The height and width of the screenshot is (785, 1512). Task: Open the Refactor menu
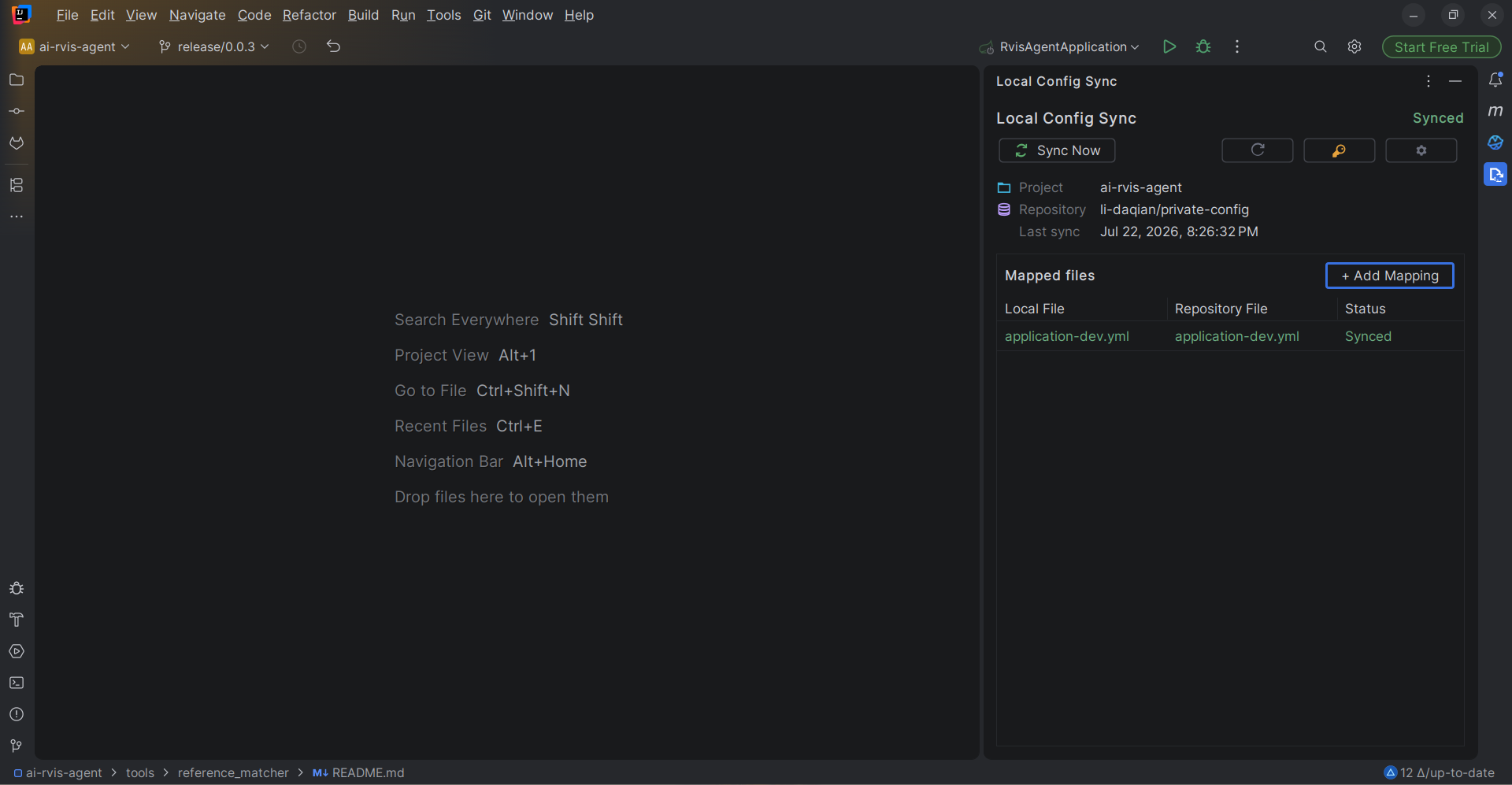pos(309,15)
